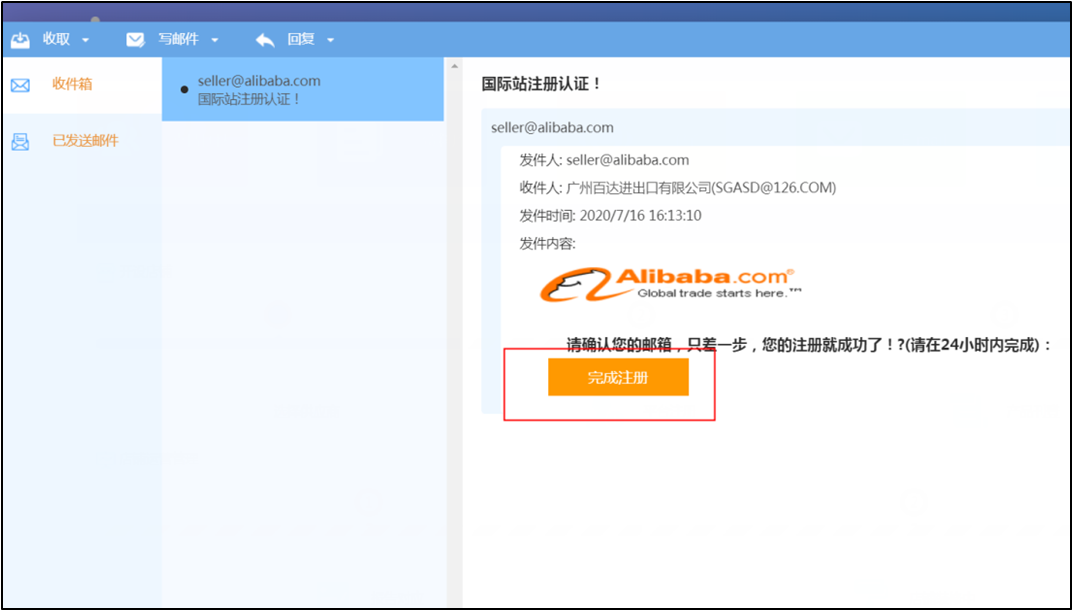Viewport: 1073px width, 611px height.
Task: Select the 已发送邮件 sent-mail icon
Action: (20, 141)
